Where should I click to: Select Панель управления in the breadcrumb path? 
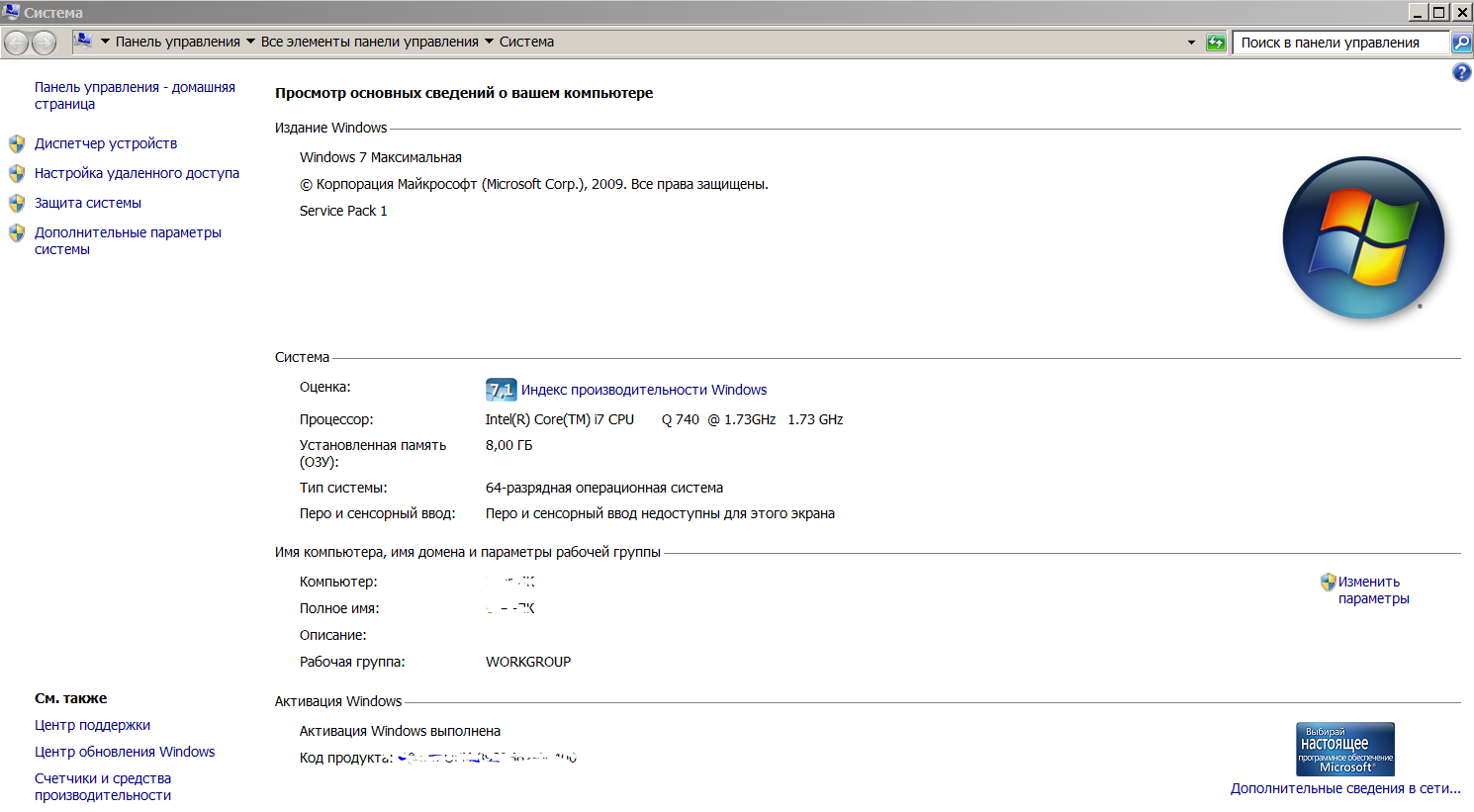point(178,42)
